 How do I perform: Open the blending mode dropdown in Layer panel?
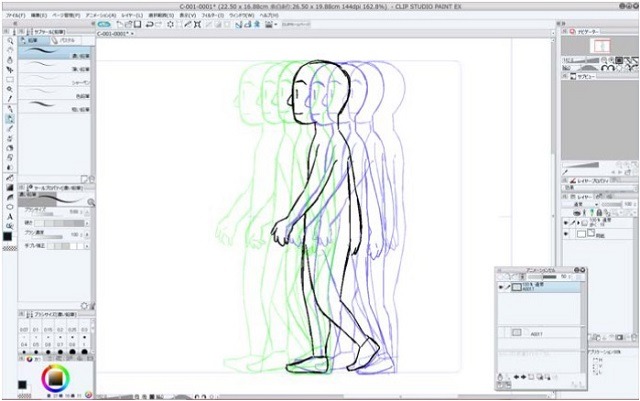point(583,204)
